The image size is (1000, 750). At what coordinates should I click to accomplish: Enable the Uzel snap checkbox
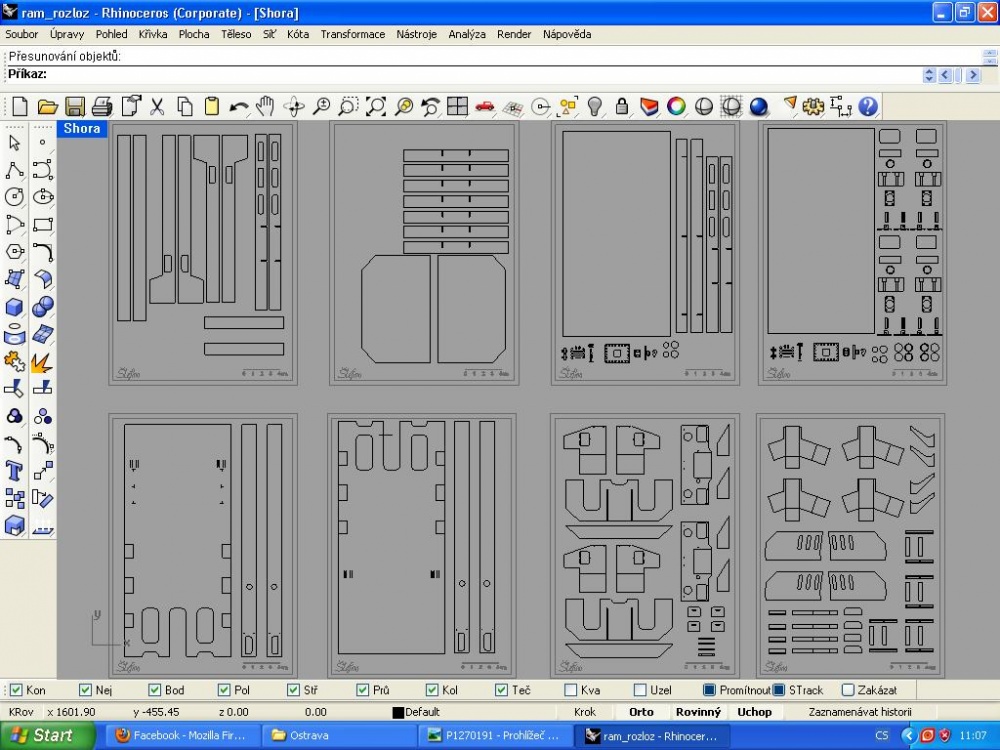640,690
